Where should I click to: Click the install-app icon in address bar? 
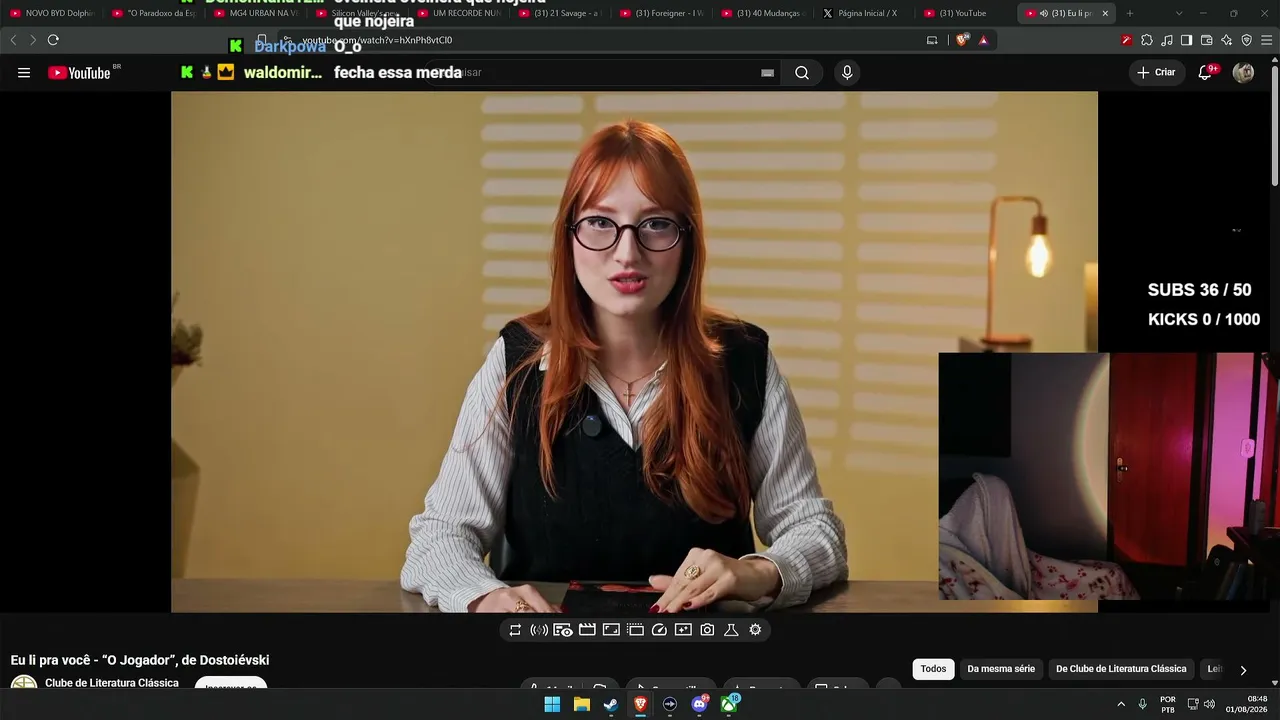coord(932,40)
